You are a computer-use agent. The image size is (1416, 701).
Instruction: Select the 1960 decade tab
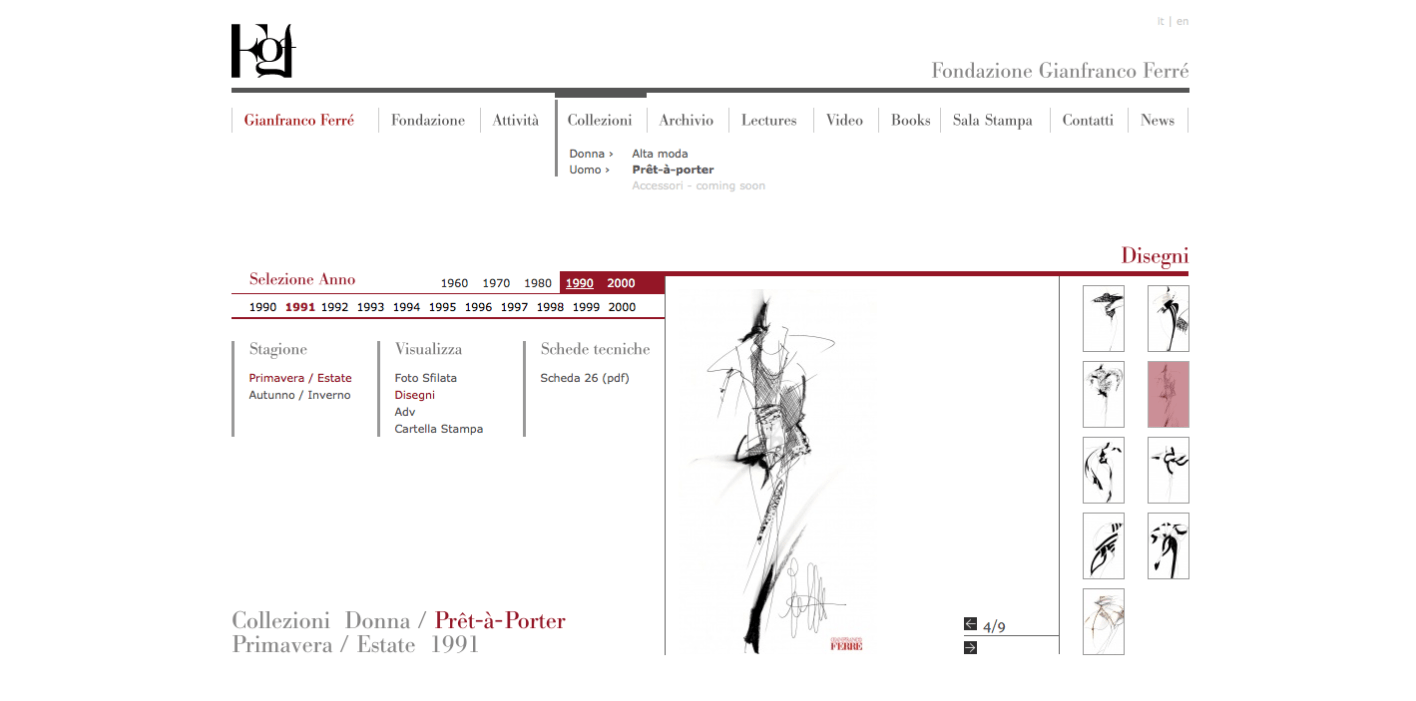pos(454,284)
